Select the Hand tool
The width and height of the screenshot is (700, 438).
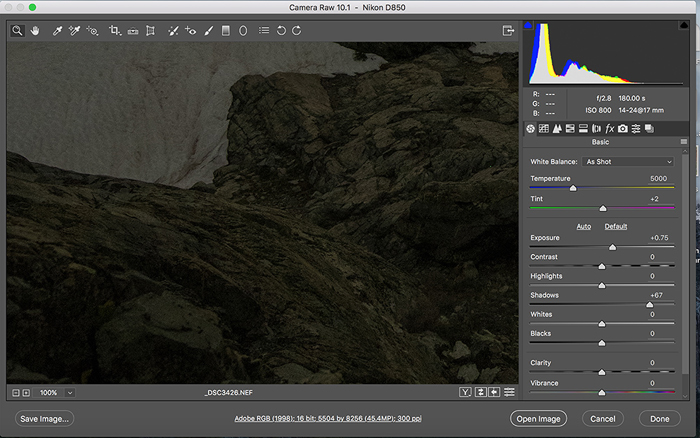coord(34,31)
